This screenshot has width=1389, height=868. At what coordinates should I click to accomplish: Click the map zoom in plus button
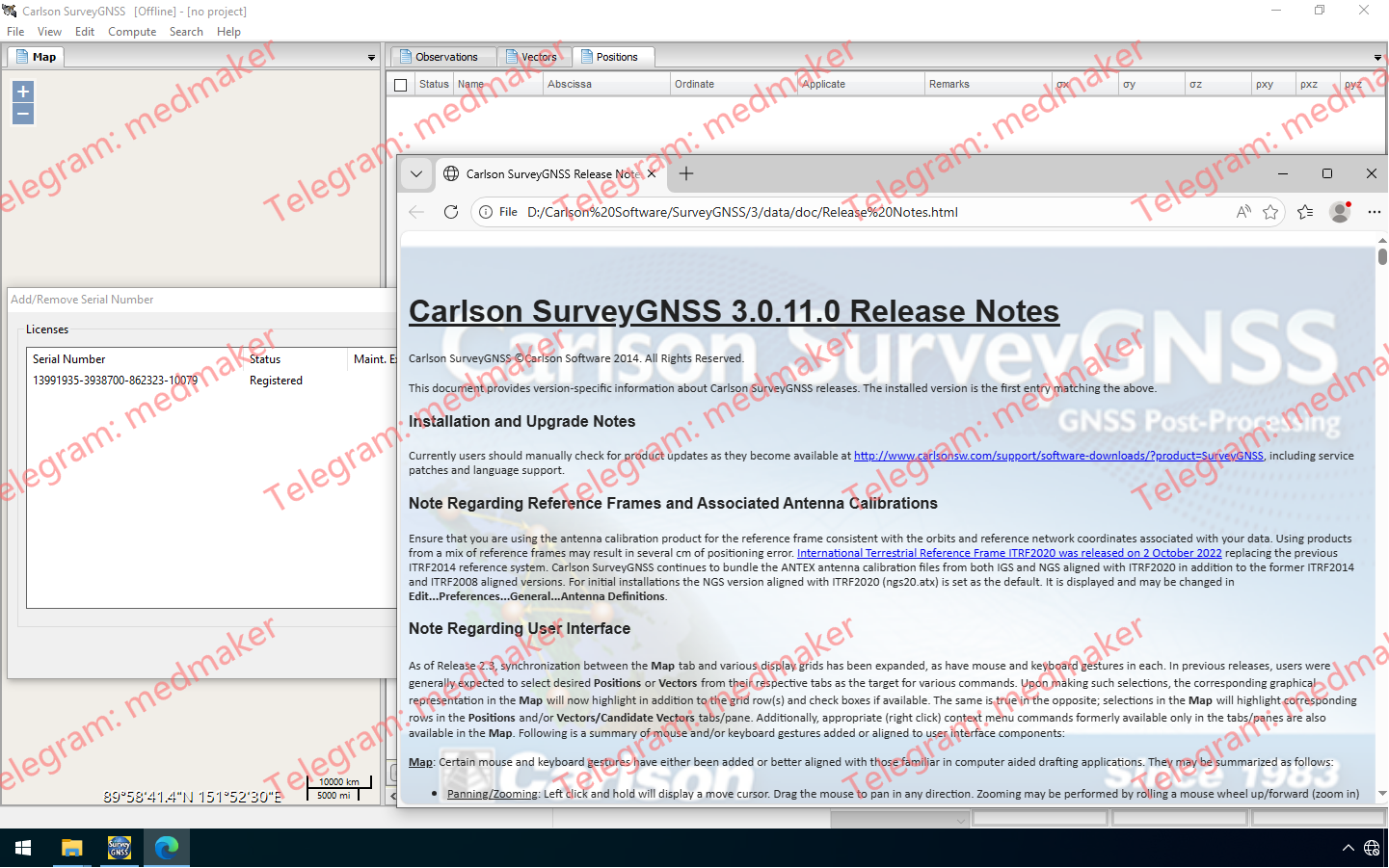click(23, 92)
